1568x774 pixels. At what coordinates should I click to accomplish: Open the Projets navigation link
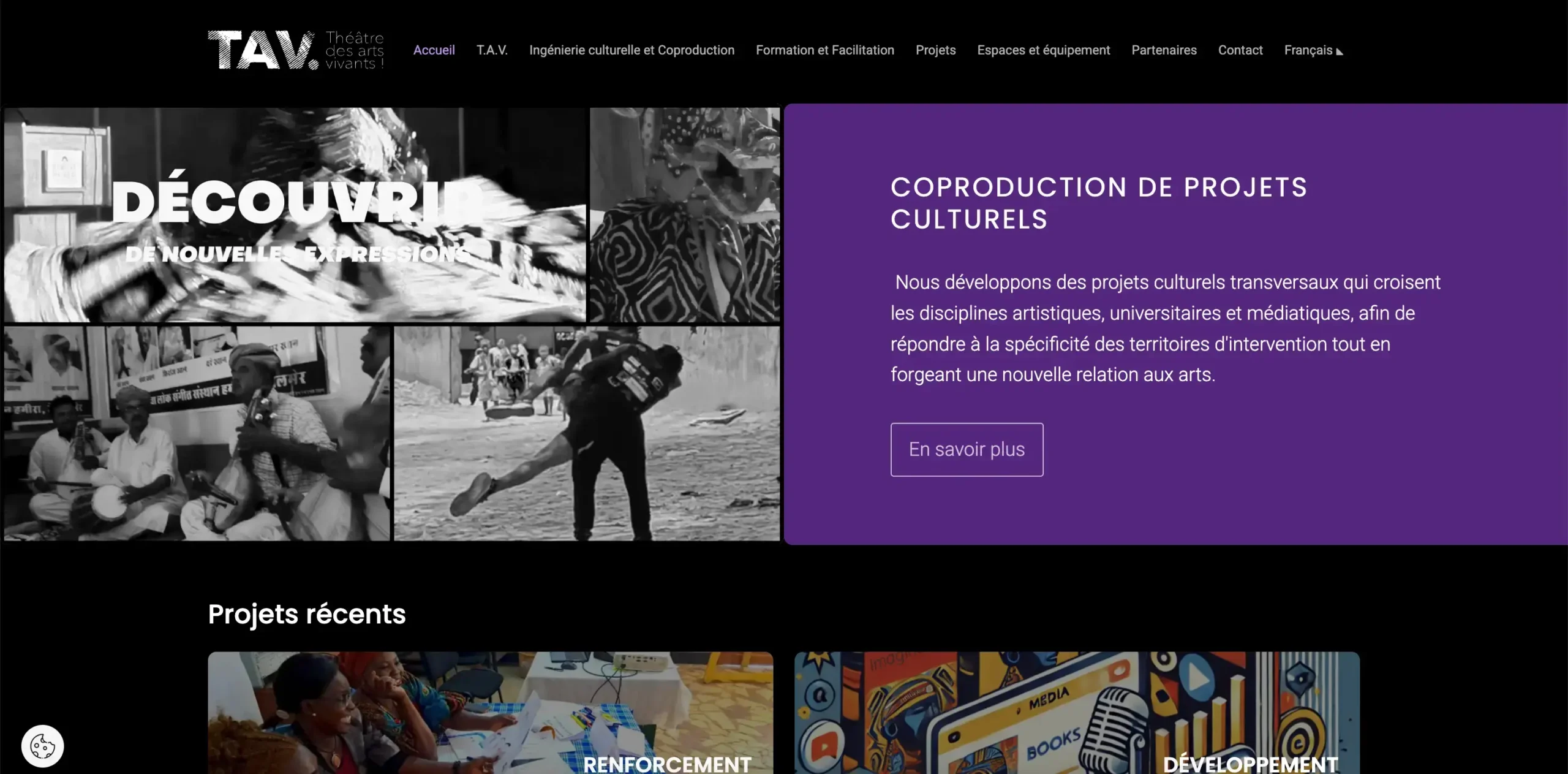935,50
